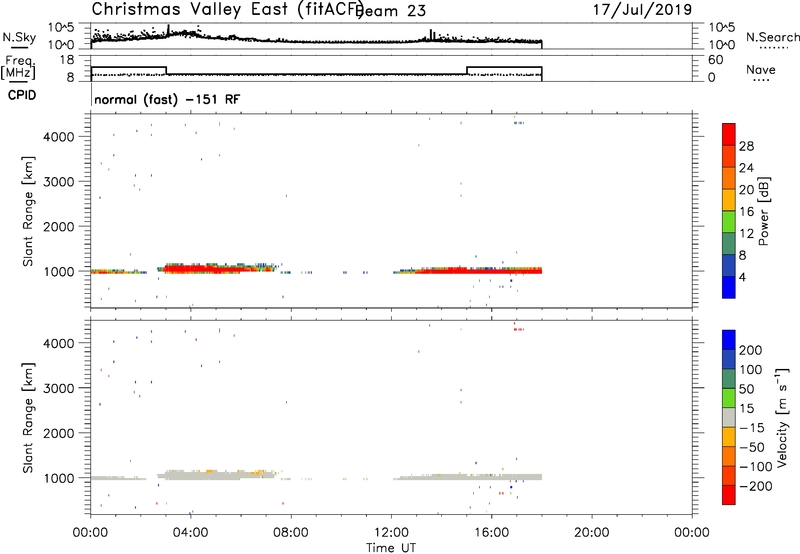Click the 'Velocity [m s-1]' color bar title

[x=782, y=417]
